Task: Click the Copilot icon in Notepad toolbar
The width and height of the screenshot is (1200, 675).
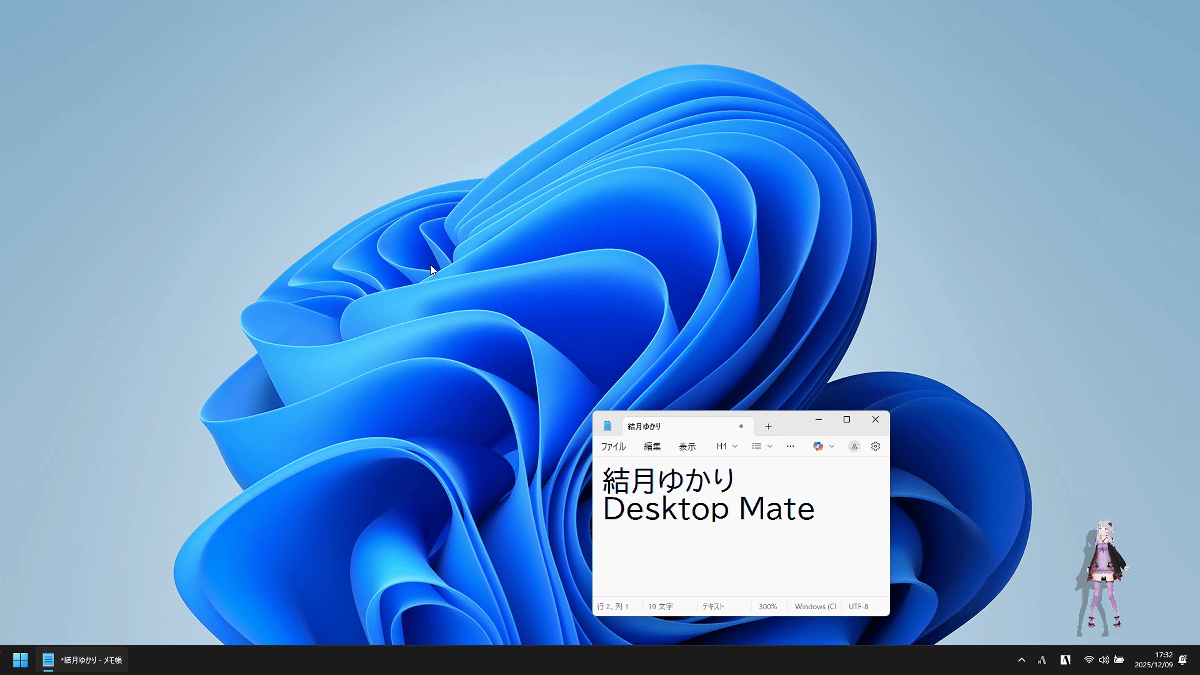Action: pyautogui.click(x=818, y=446)
